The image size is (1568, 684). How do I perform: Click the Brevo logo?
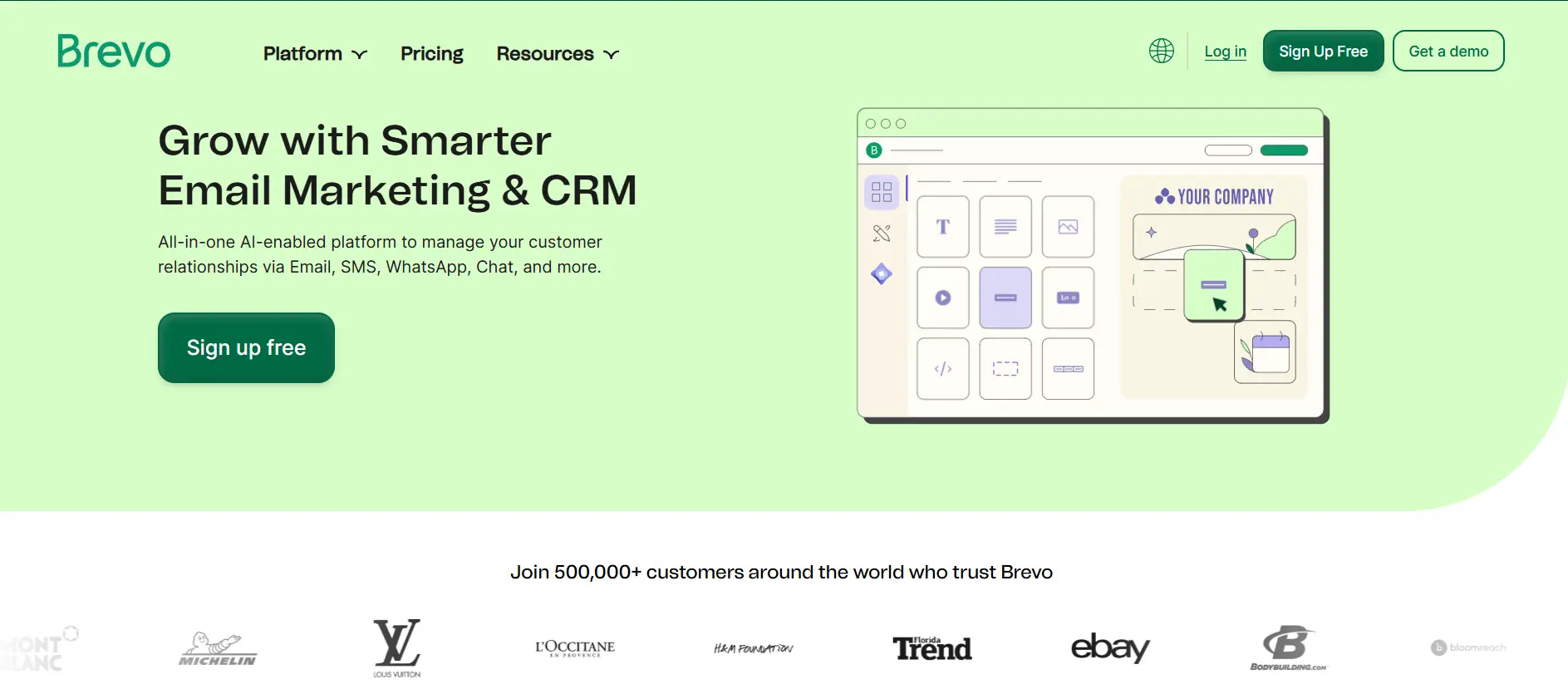tap(114, 52)
